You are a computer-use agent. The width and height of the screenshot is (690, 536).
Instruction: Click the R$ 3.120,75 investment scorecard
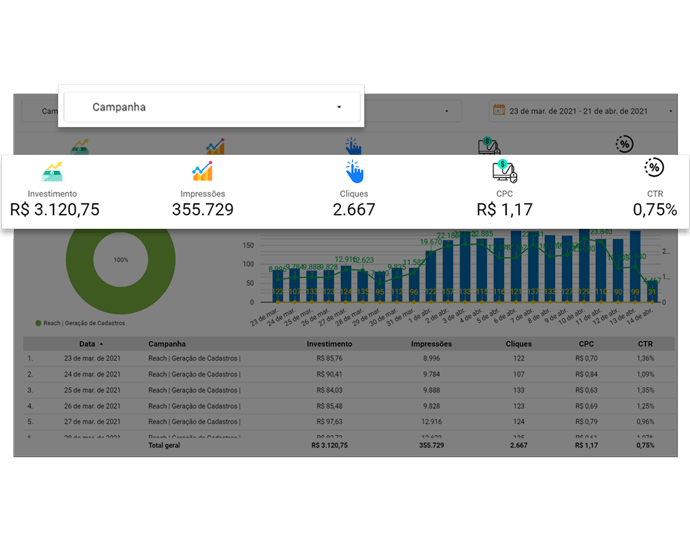[55, 209]
